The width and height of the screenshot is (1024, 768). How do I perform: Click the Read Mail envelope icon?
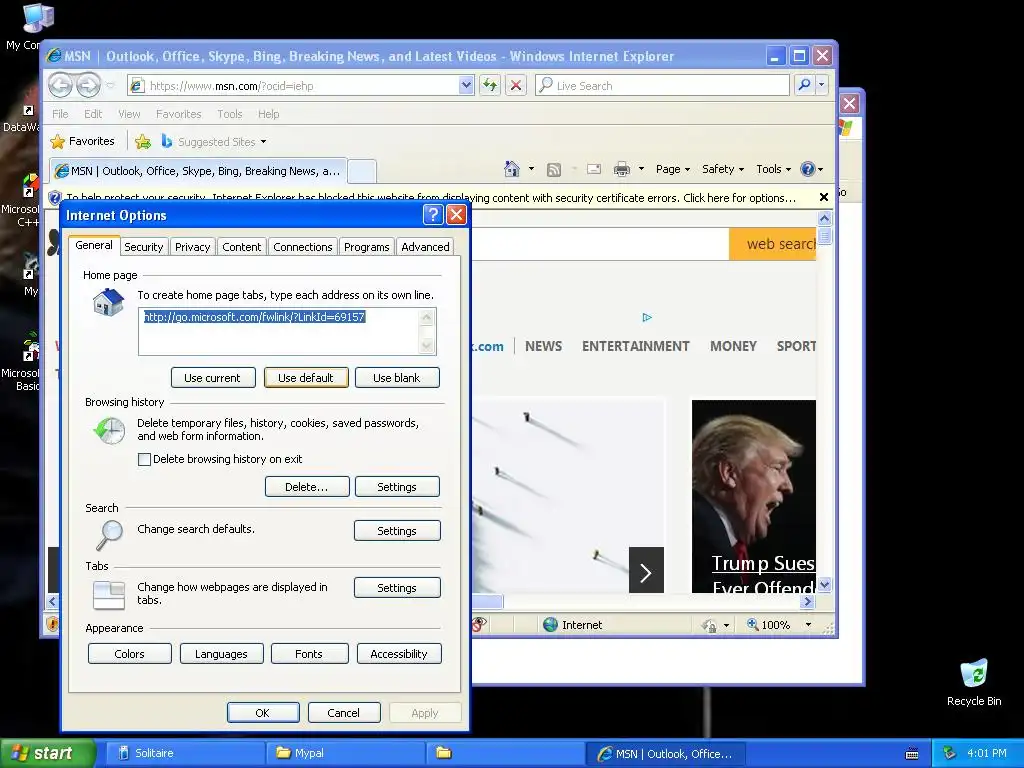(x=594, y=169)
